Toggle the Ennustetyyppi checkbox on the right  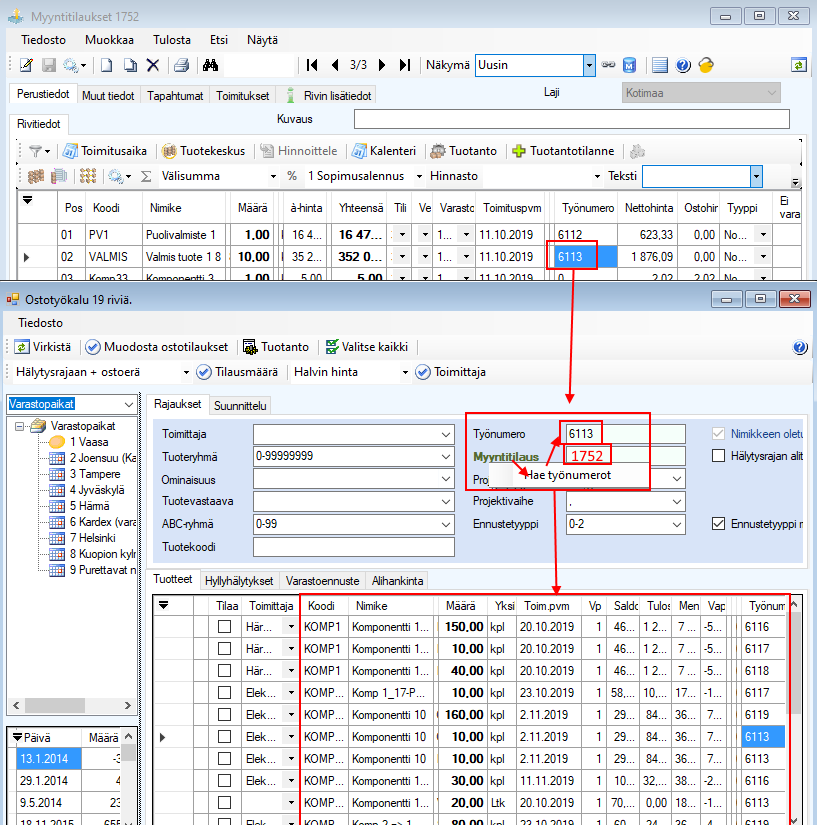[718, 524]
